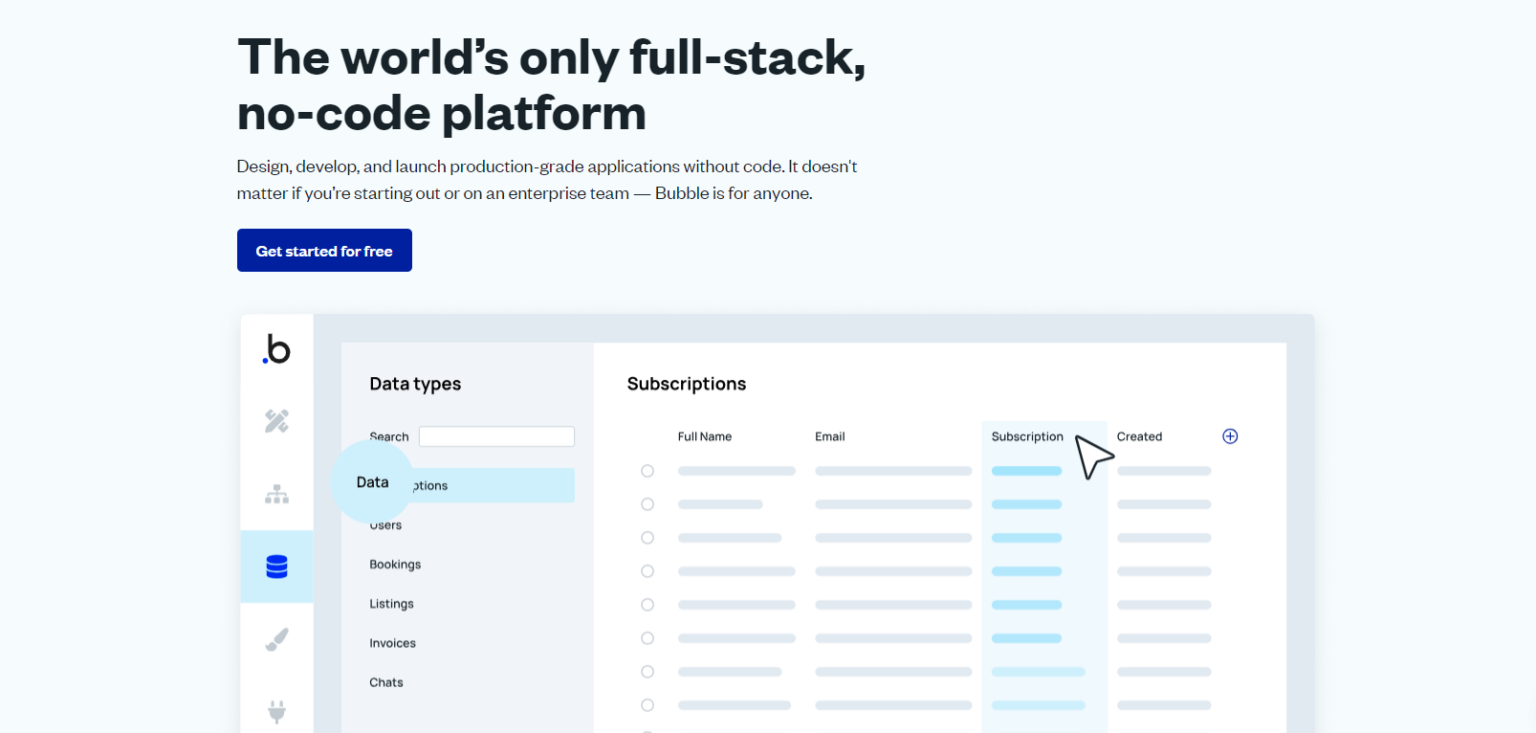Select the second row radio button
1536x733 pixels.
647,504
